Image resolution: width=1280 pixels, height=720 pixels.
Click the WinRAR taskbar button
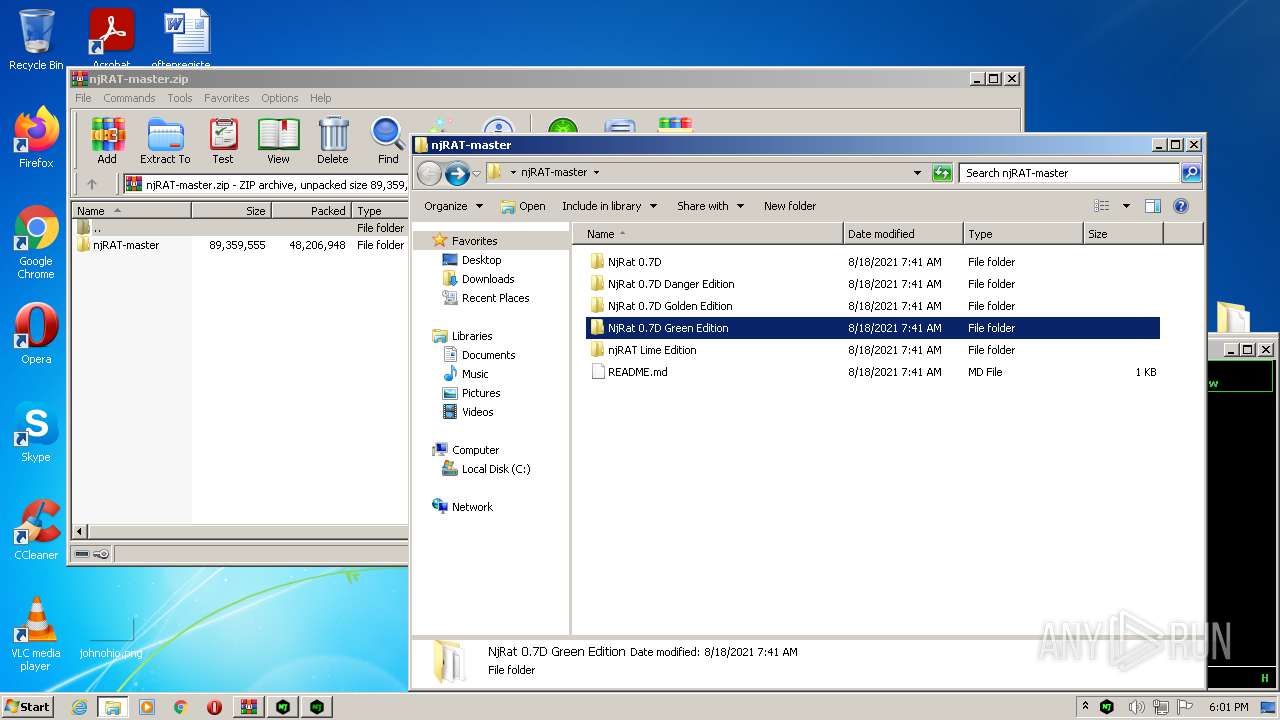(249, 707)
